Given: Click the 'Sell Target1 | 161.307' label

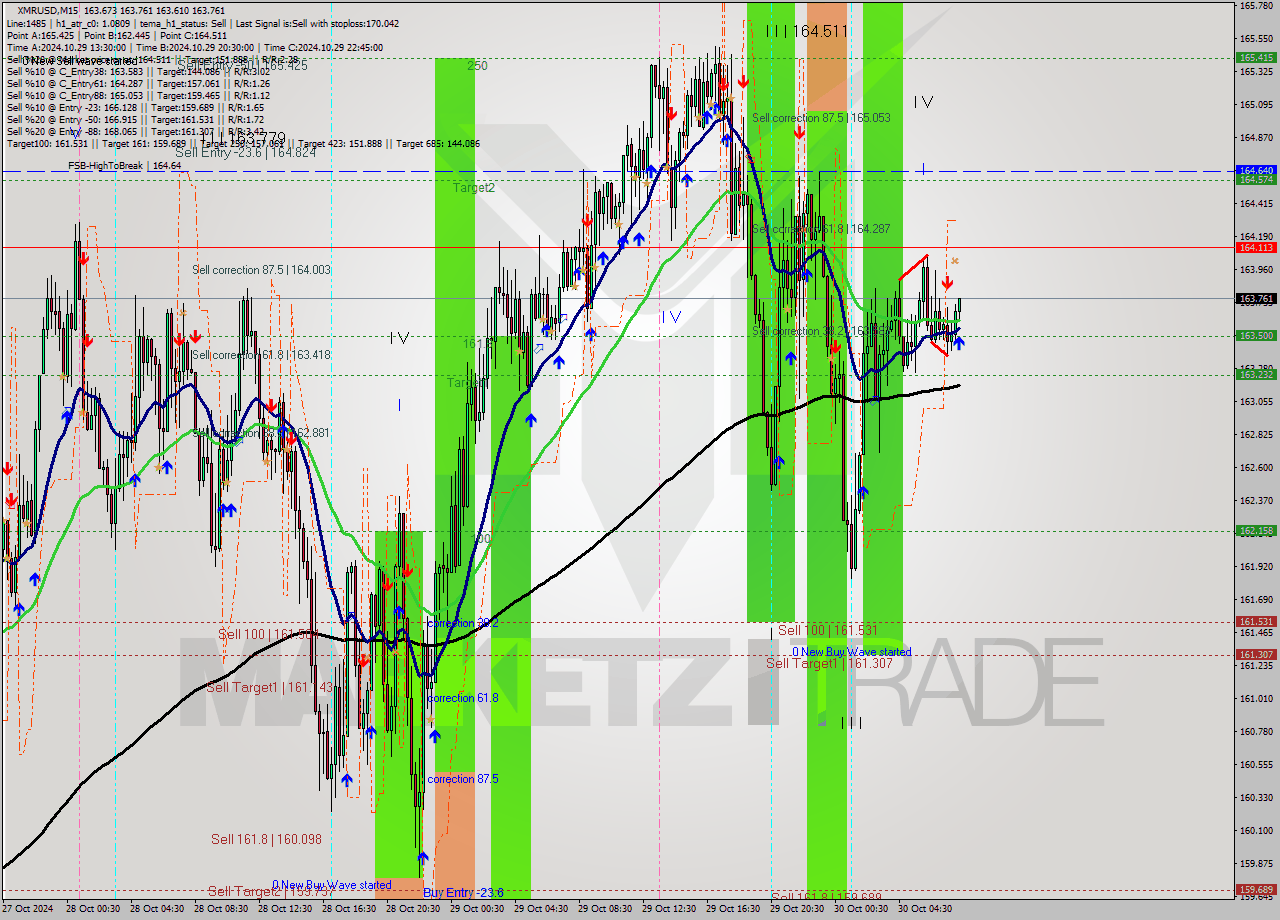Looking at the screenshot, I should click(x=829, y=663).
